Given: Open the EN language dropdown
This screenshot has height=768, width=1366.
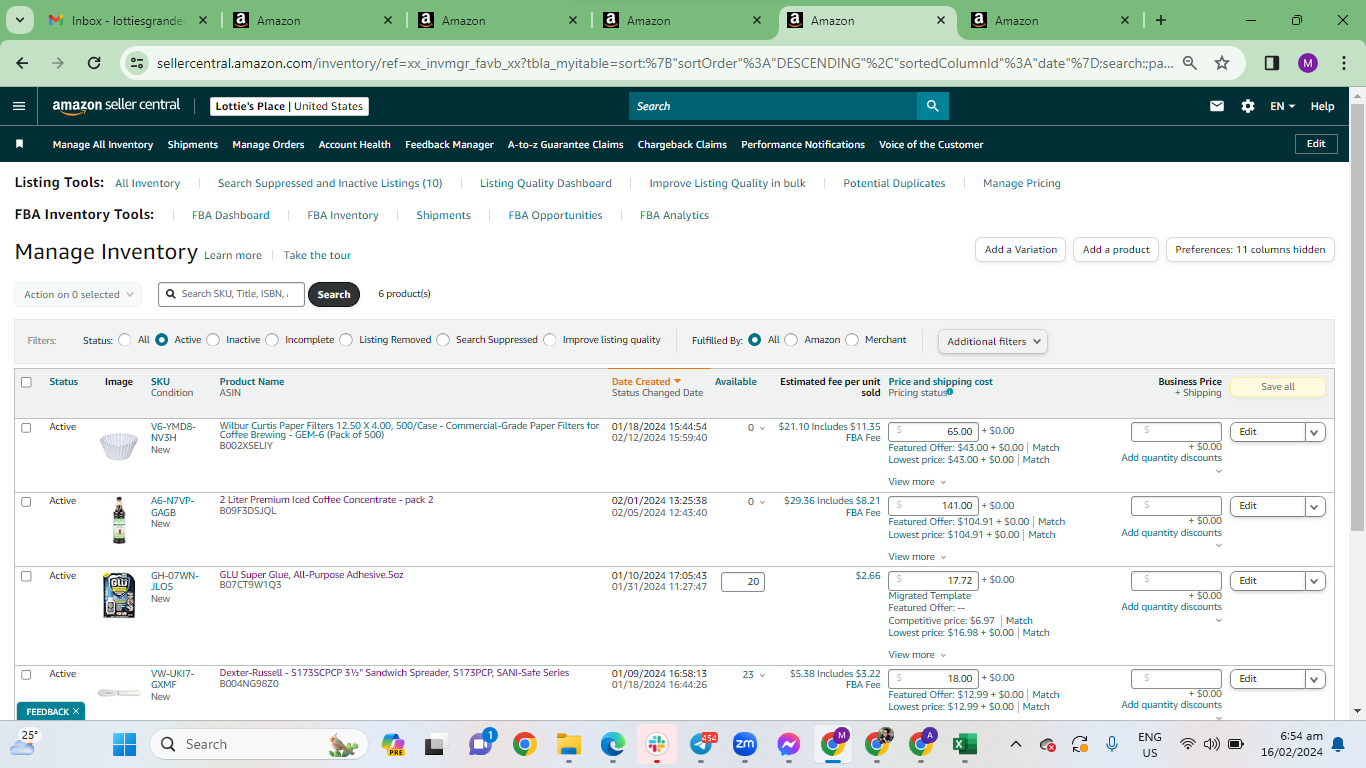Looking at the screenshot, I should pos(1282,106).
